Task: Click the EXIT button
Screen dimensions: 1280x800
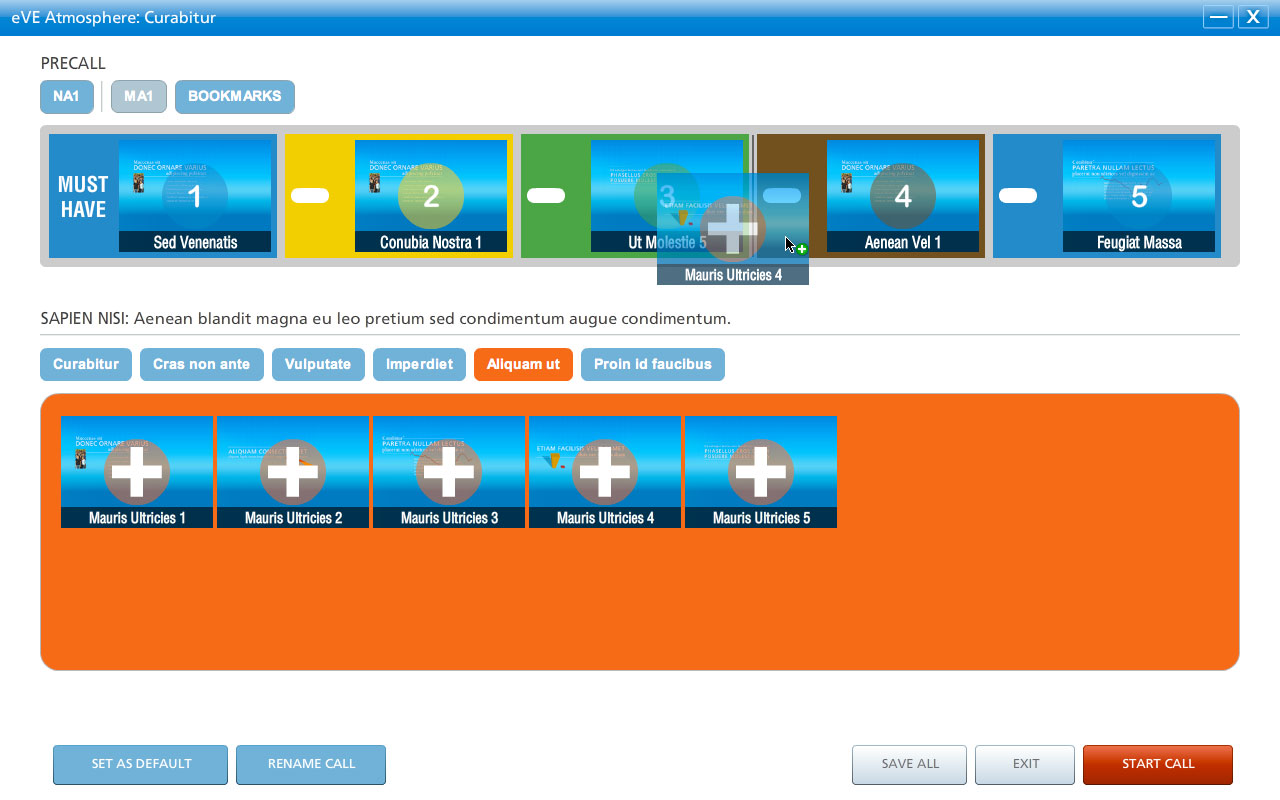Action: pos(1026,764)
